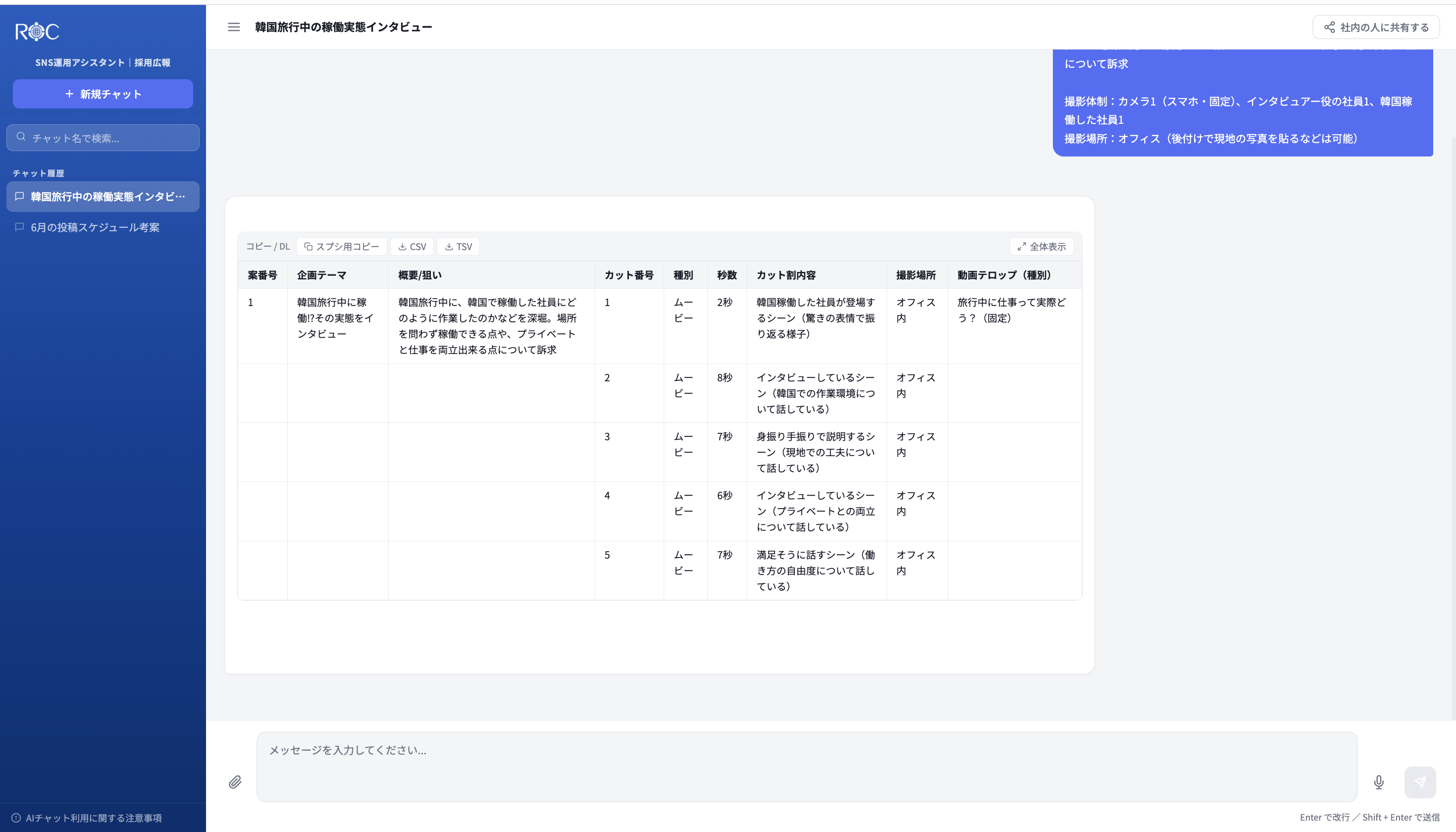Toggle the sidebar with the hamburger menu icon

pyautogui.click(x=234, y=27)
